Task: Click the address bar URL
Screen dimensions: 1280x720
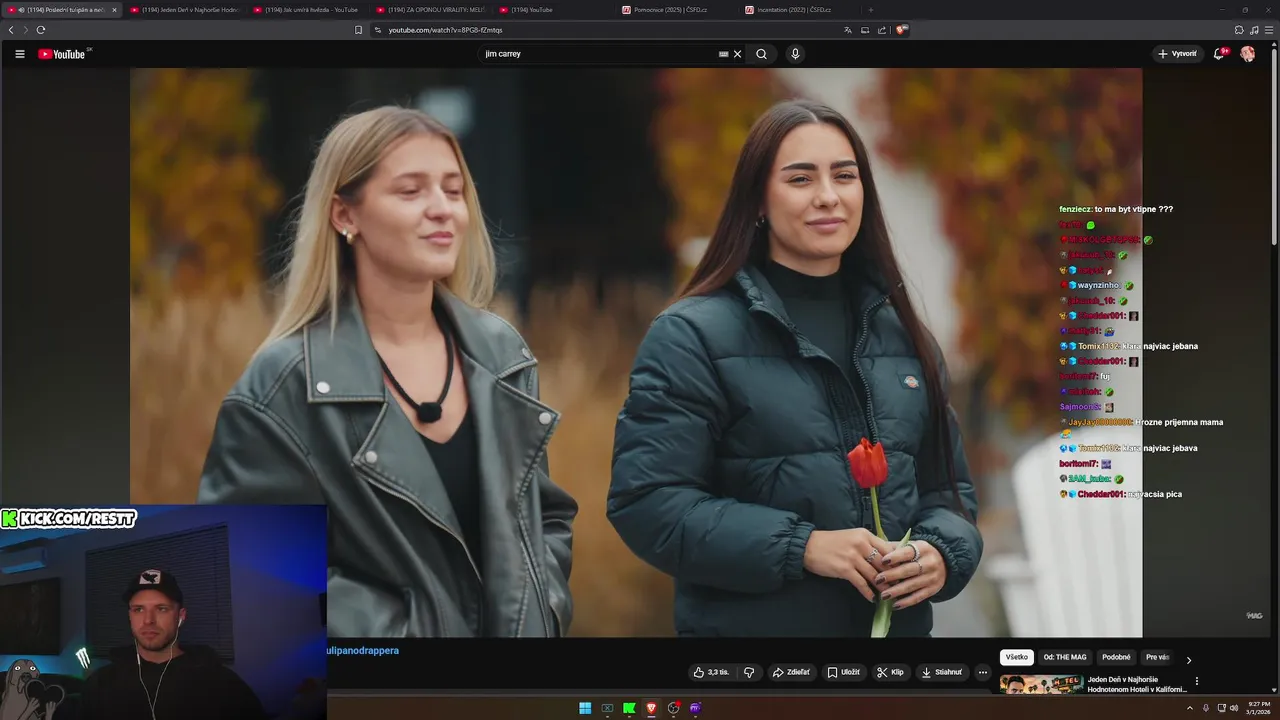Action: click(445, 30)
